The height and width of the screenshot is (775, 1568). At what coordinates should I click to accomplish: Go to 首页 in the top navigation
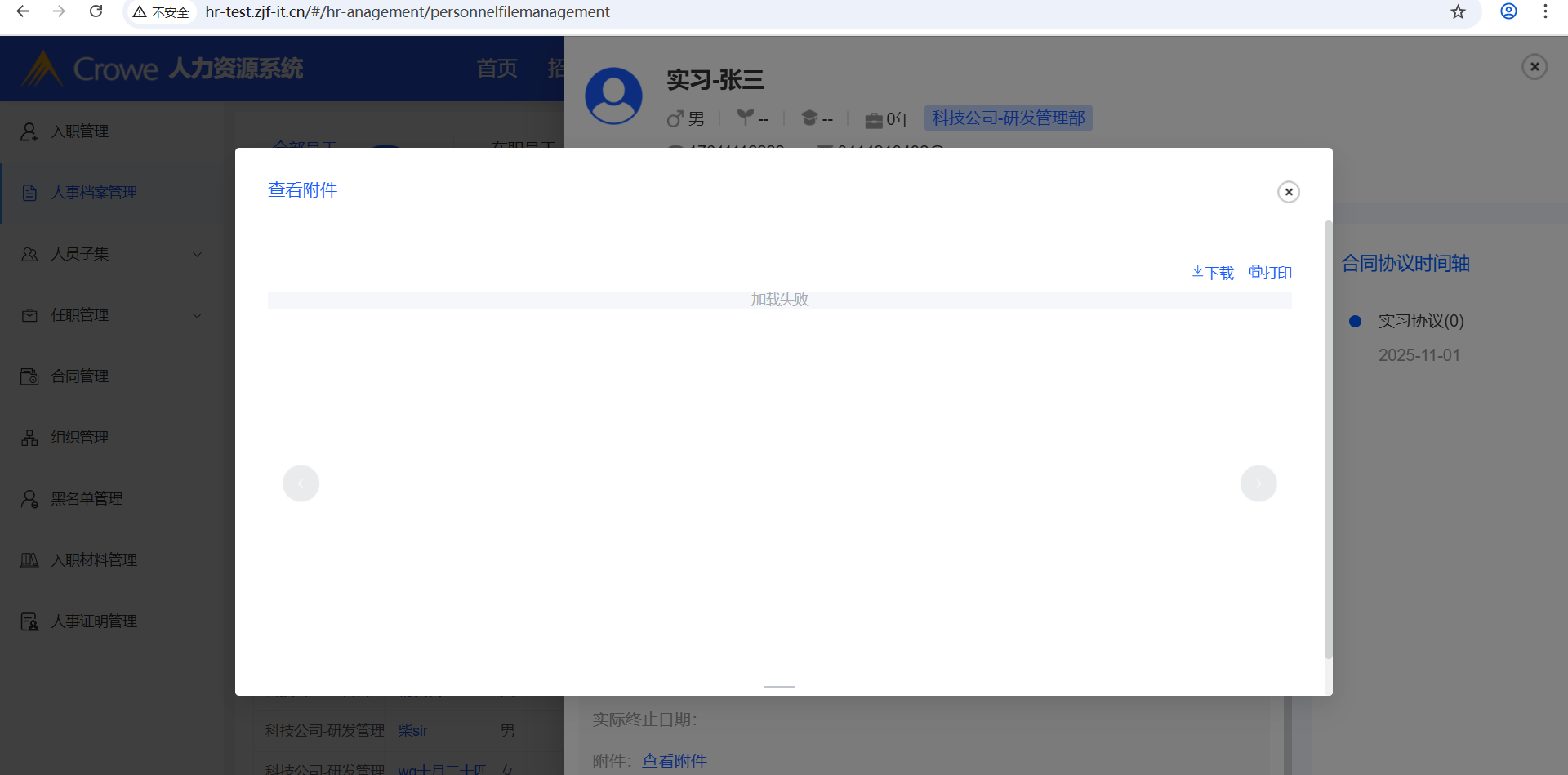point(497,69)
